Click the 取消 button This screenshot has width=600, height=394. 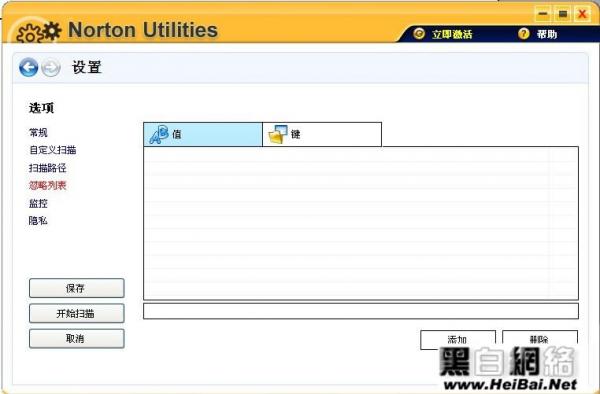(x=77, y=339)
